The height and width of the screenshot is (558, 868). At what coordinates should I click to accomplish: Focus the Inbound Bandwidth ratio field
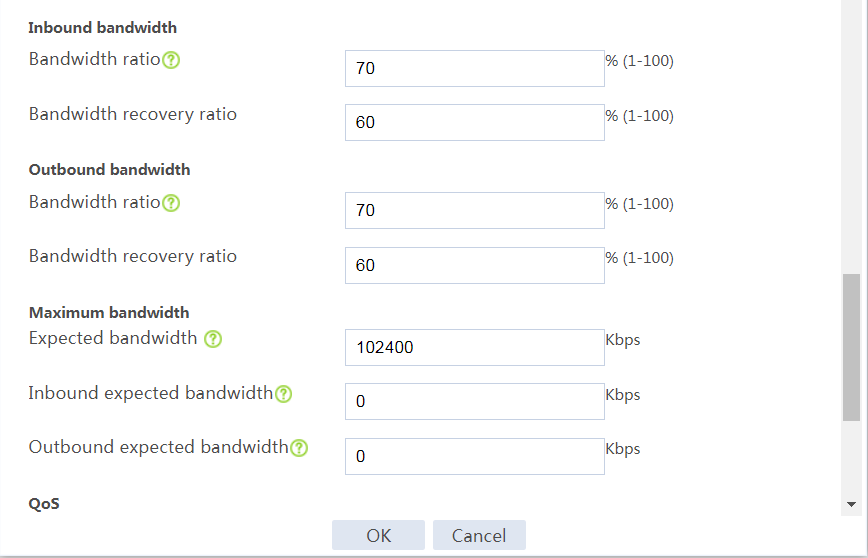click(474, 69)
